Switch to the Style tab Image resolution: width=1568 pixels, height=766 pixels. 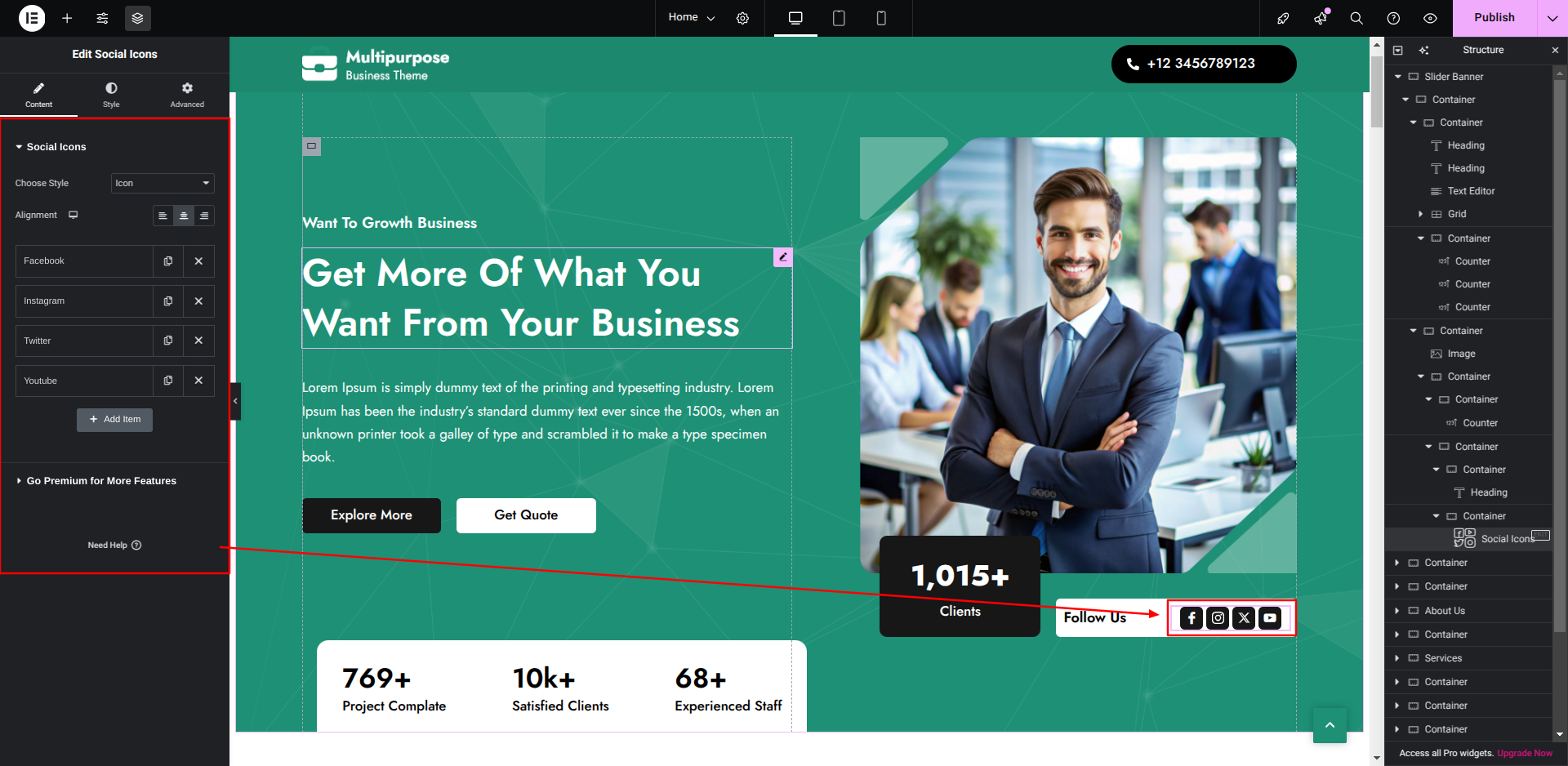pos(111,95)
